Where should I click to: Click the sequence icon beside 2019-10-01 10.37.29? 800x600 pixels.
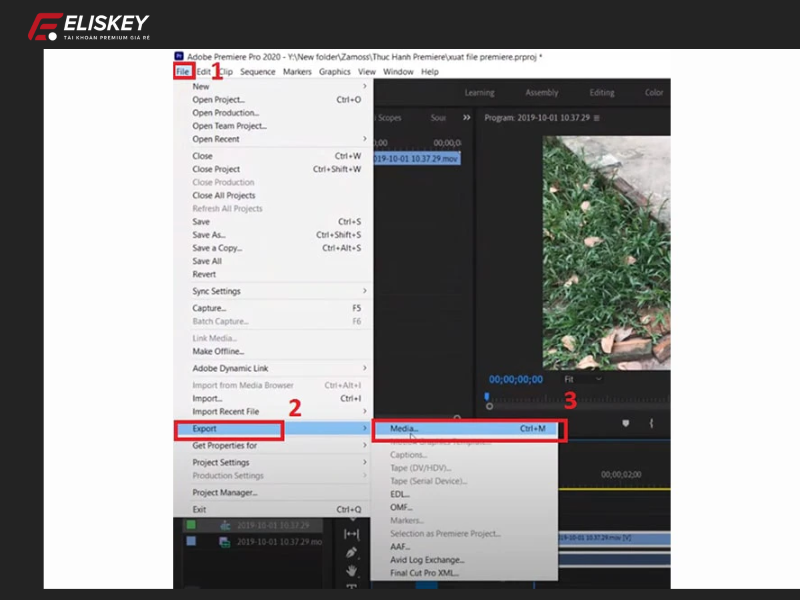224,525
